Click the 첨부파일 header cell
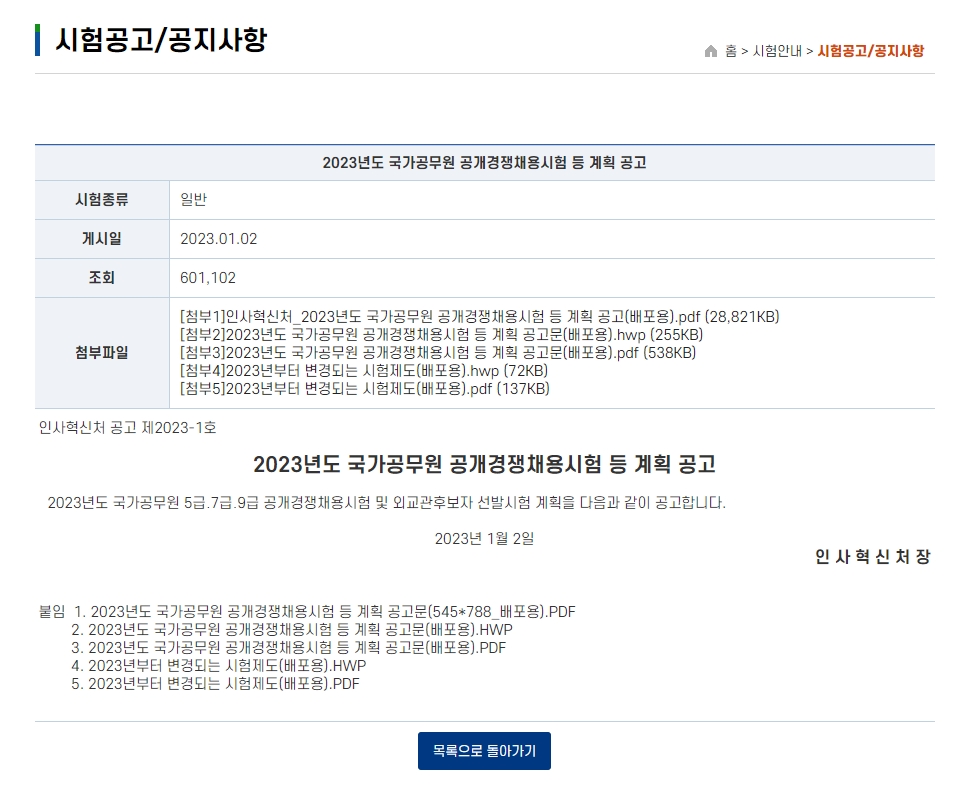The width and height of the screenshot is (980, 805). point(101,352)
